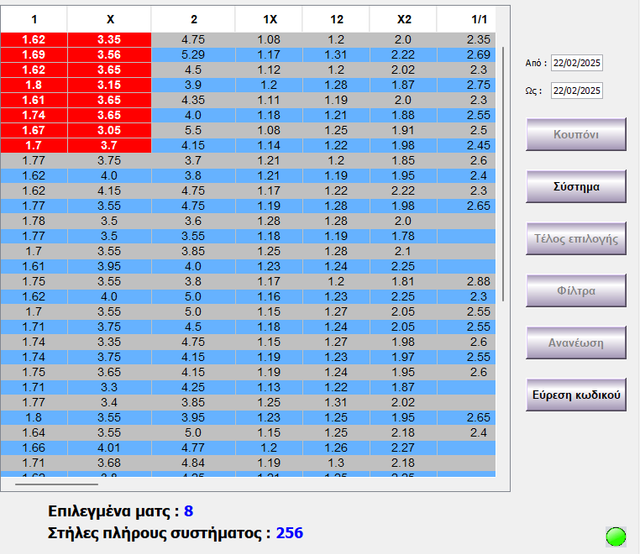Click the 2.45 cell in column 1/1
This screenshot has width=640, height=554.
pyautogui.click(x=467, y=145)
